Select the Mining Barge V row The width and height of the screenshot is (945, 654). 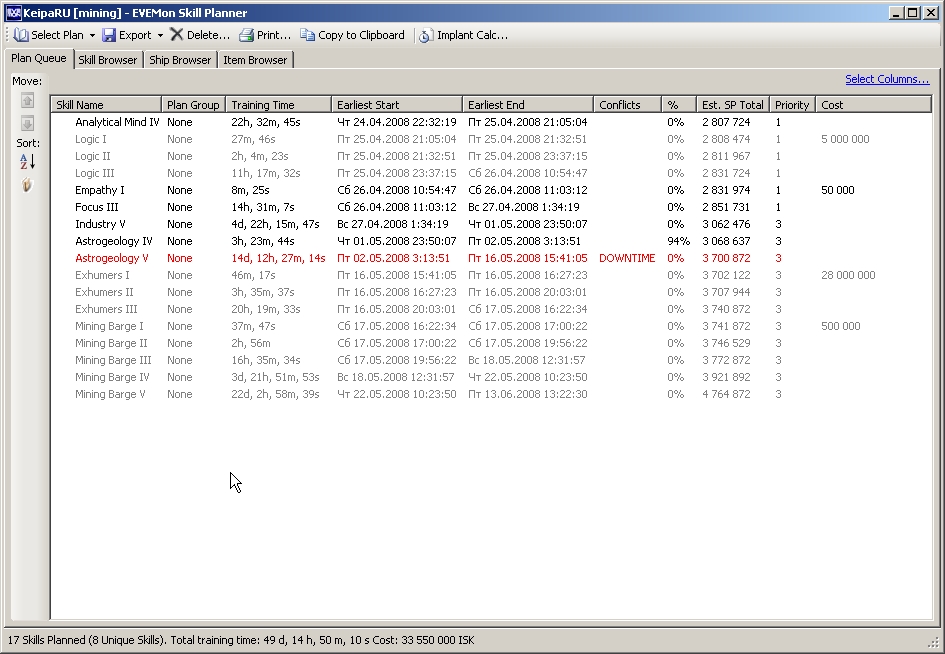click(x=491, y=394)
